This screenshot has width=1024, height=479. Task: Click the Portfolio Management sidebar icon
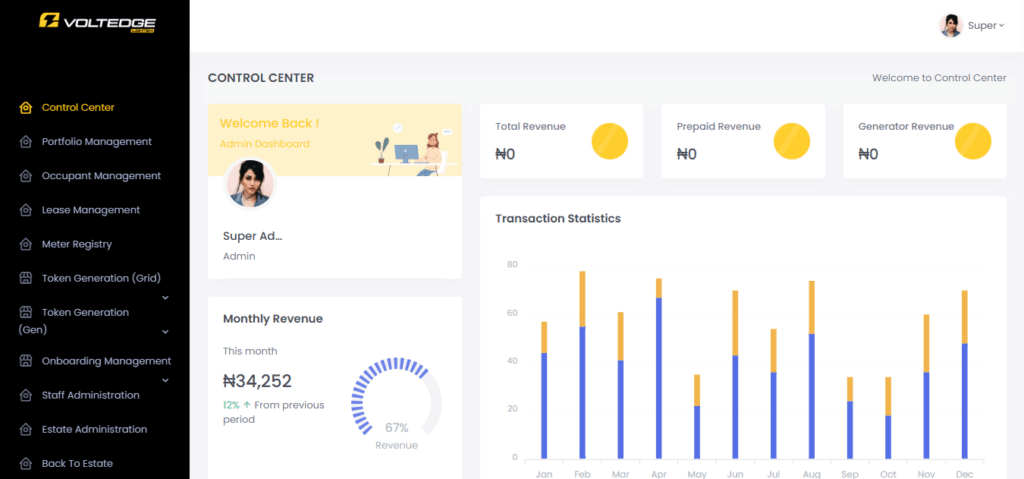click(x=26, y=142)
